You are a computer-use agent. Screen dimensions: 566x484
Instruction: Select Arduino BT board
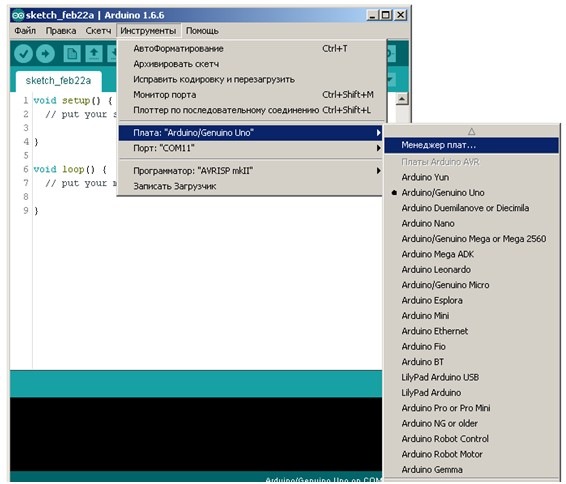click(x=471, y=362)
